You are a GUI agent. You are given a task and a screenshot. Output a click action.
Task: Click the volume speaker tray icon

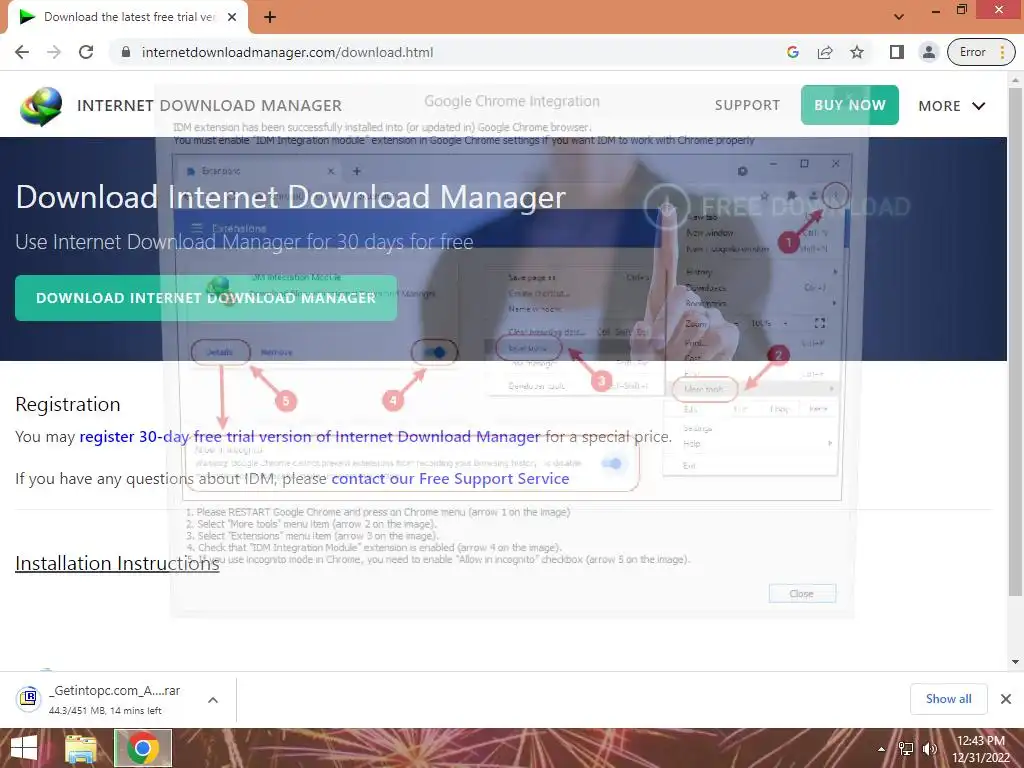[929, 749]
